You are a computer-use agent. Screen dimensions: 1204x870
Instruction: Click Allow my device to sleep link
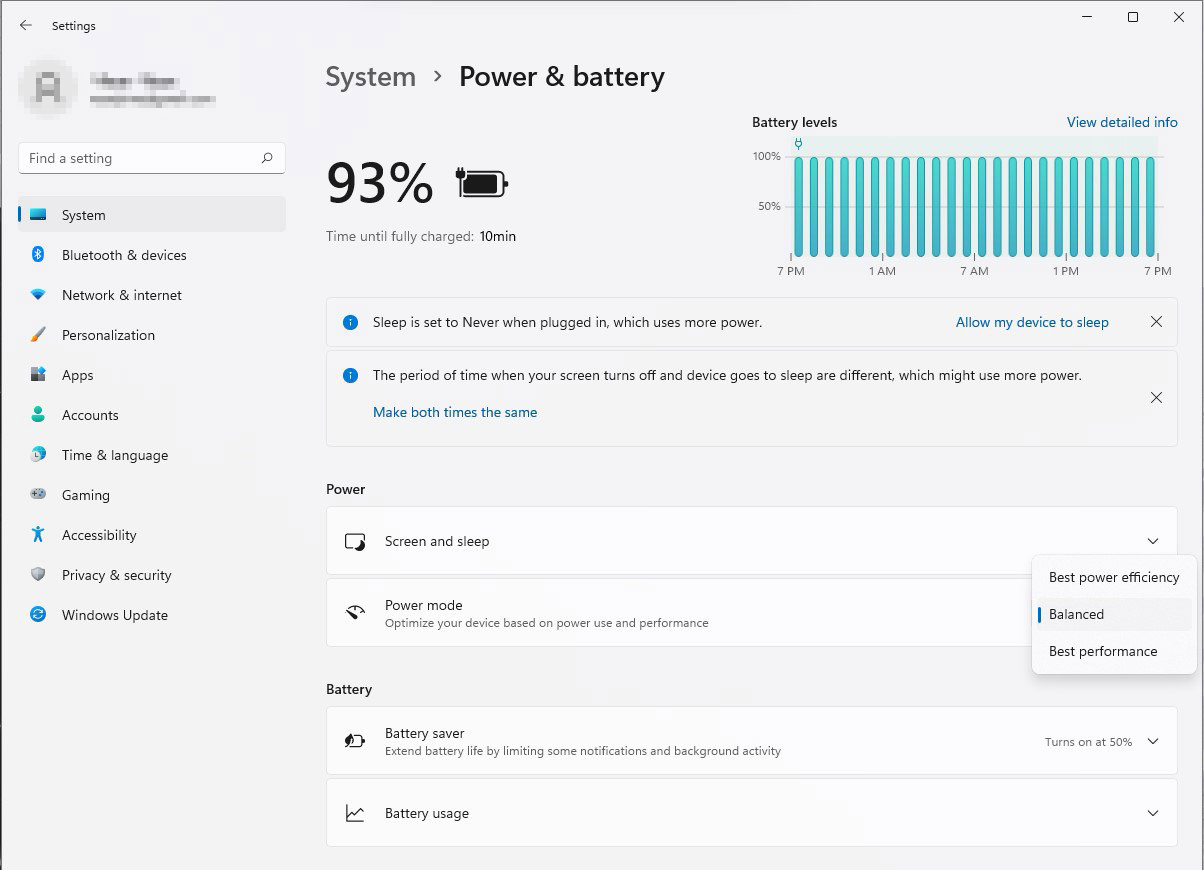pyautogui.click(x=1032, y=322)
